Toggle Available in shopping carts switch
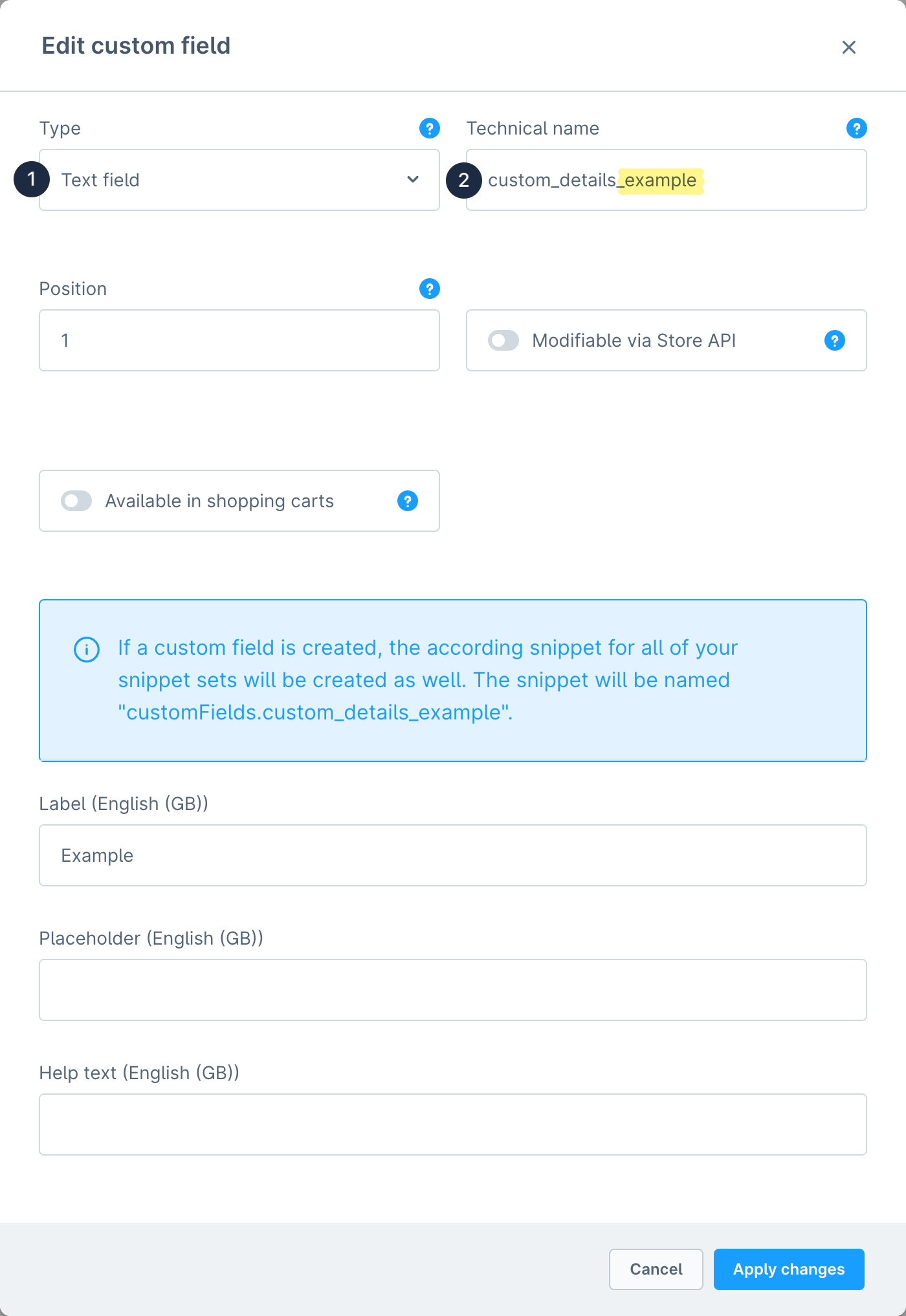This screenshot has height=1316, width=906. click(x=76, y=501)
